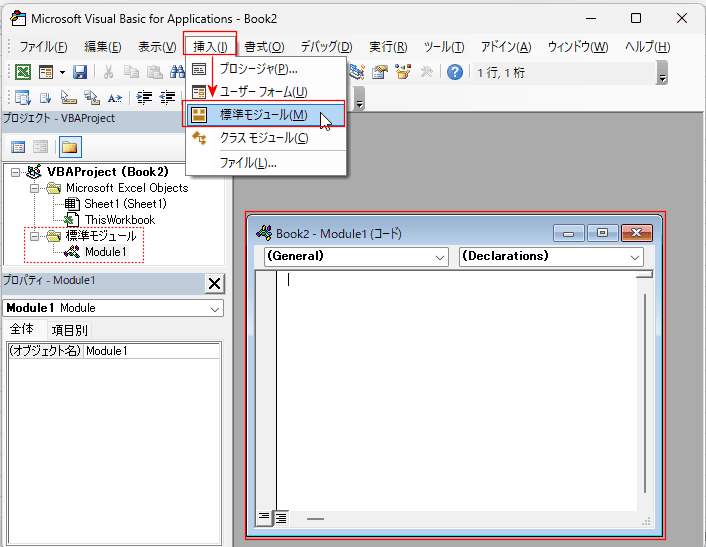Click the Insert UserForm toolbar icon

[x=46, y=72]
